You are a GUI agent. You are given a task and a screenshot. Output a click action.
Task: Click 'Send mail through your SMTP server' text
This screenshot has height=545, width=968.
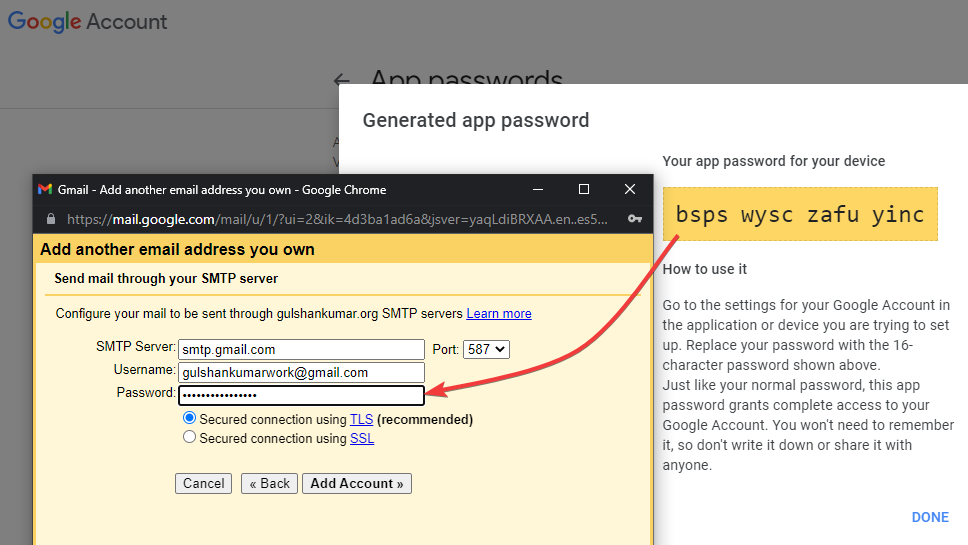click(166, 278)
